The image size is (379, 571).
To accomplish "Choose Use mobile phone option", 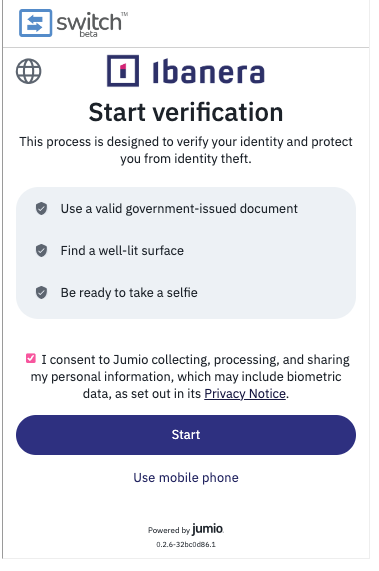I will (x=186, y=477).
